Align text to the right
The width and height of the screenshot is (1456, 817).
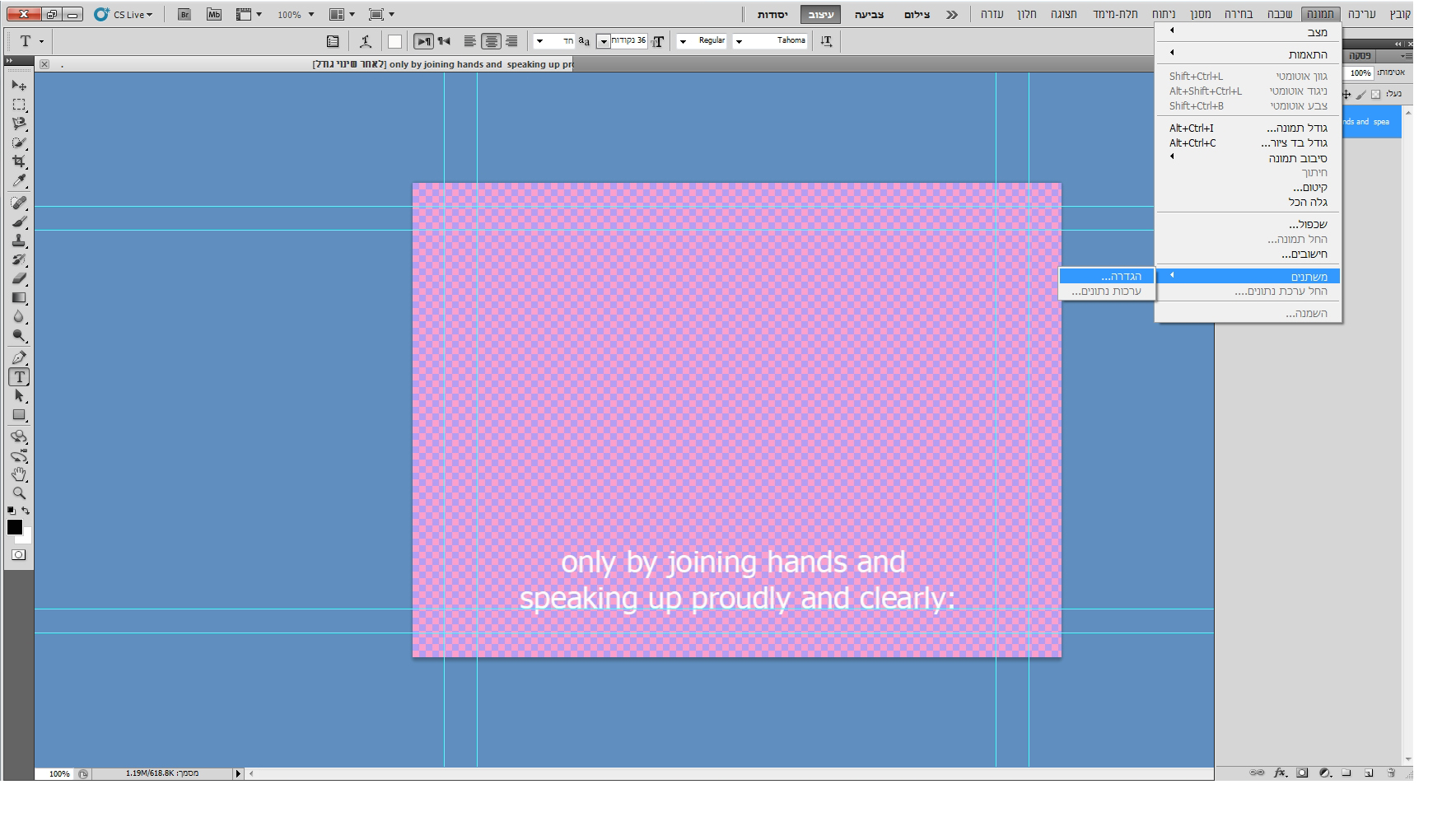511,41
